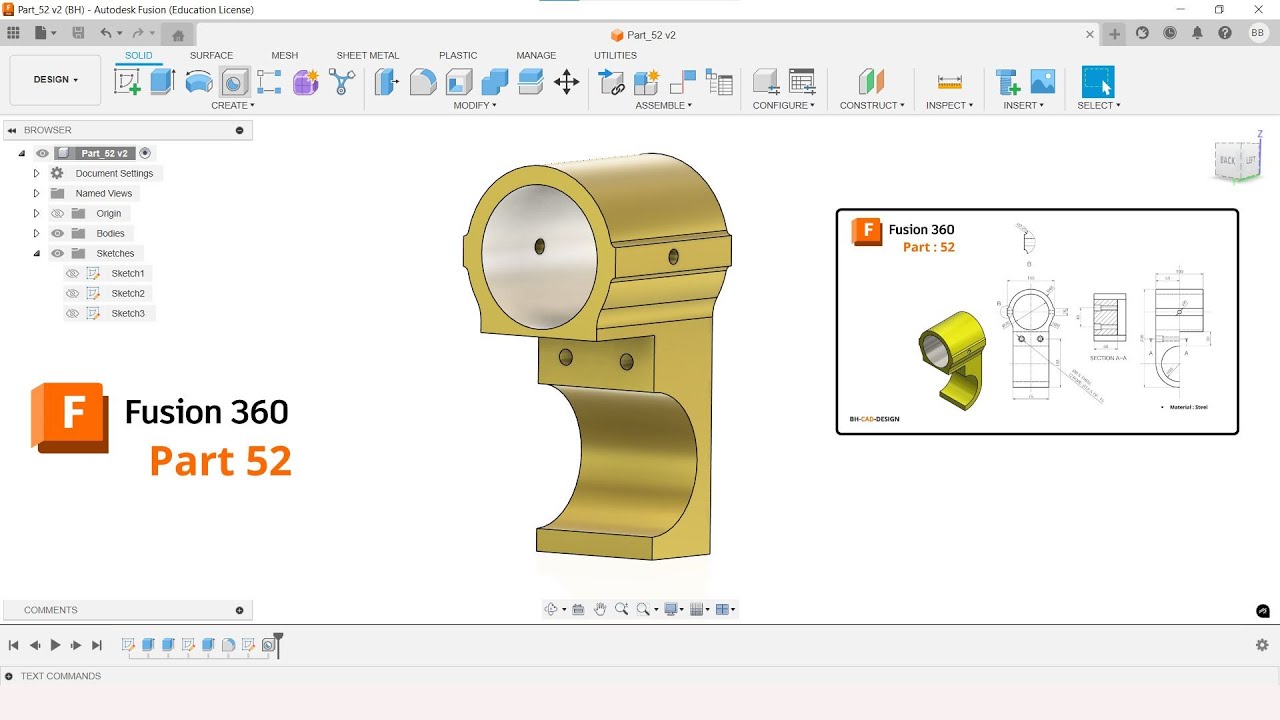Select the Shell tool

coord(459,81)
